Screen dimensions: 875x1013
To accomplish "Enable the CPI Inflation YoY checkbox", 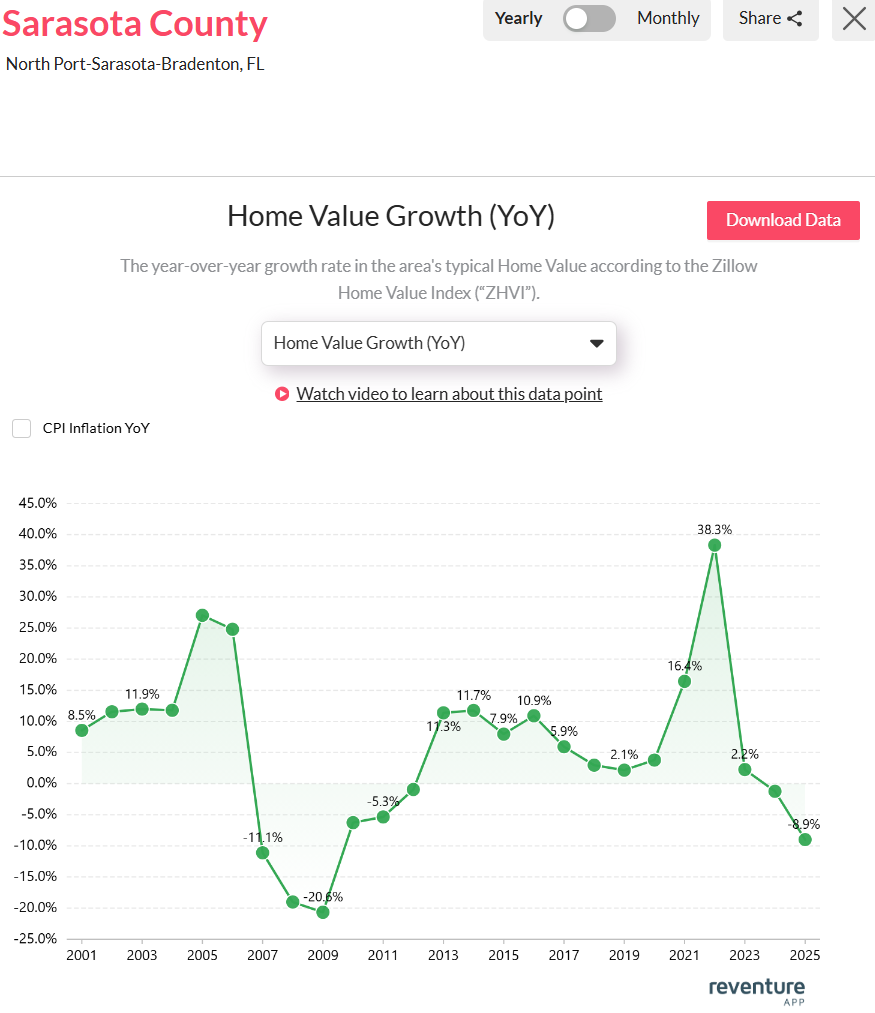I will pos(21,428).
